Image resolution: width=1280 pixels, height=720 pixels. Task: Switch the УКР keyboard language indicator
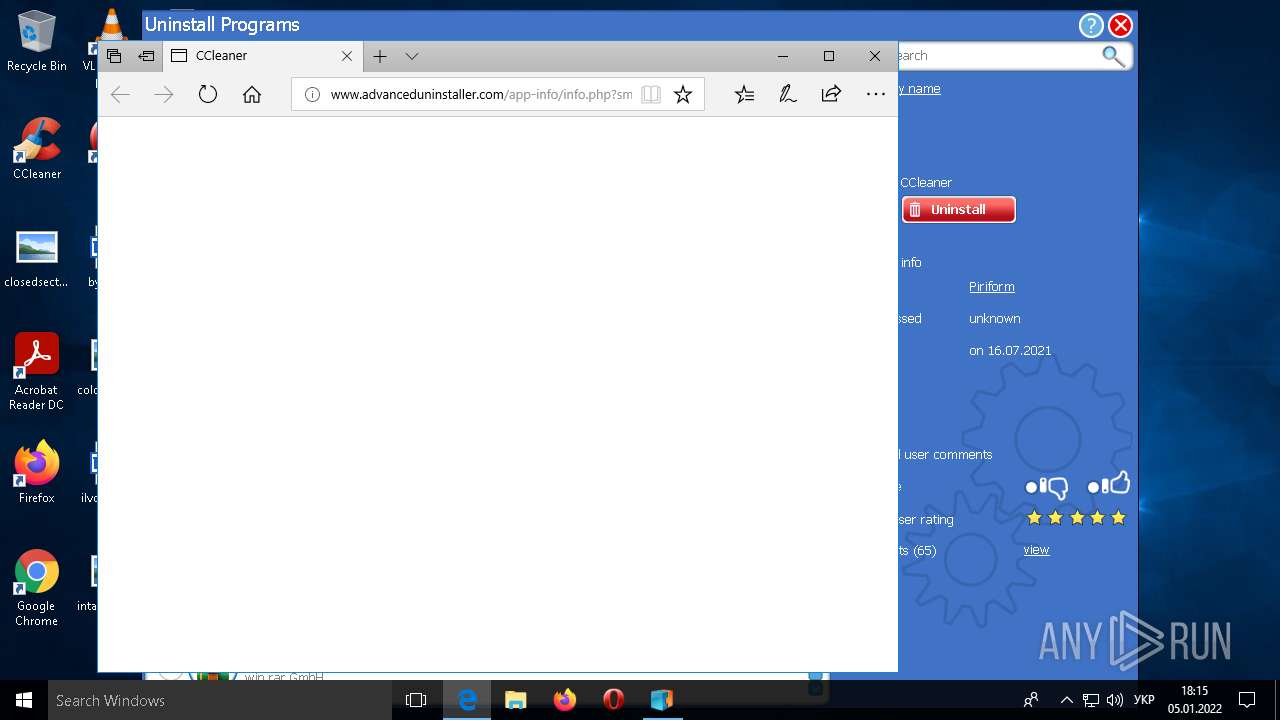pos(1145,700)
